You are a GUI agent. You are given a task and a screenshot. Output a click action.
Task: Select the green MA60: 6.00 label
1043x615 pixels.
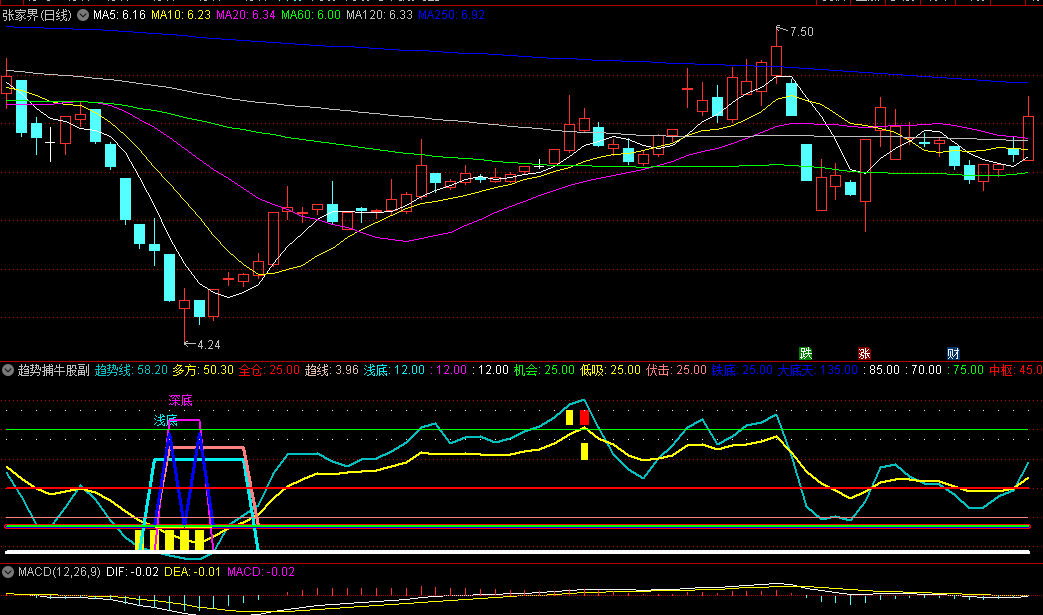tap(311, 15)
